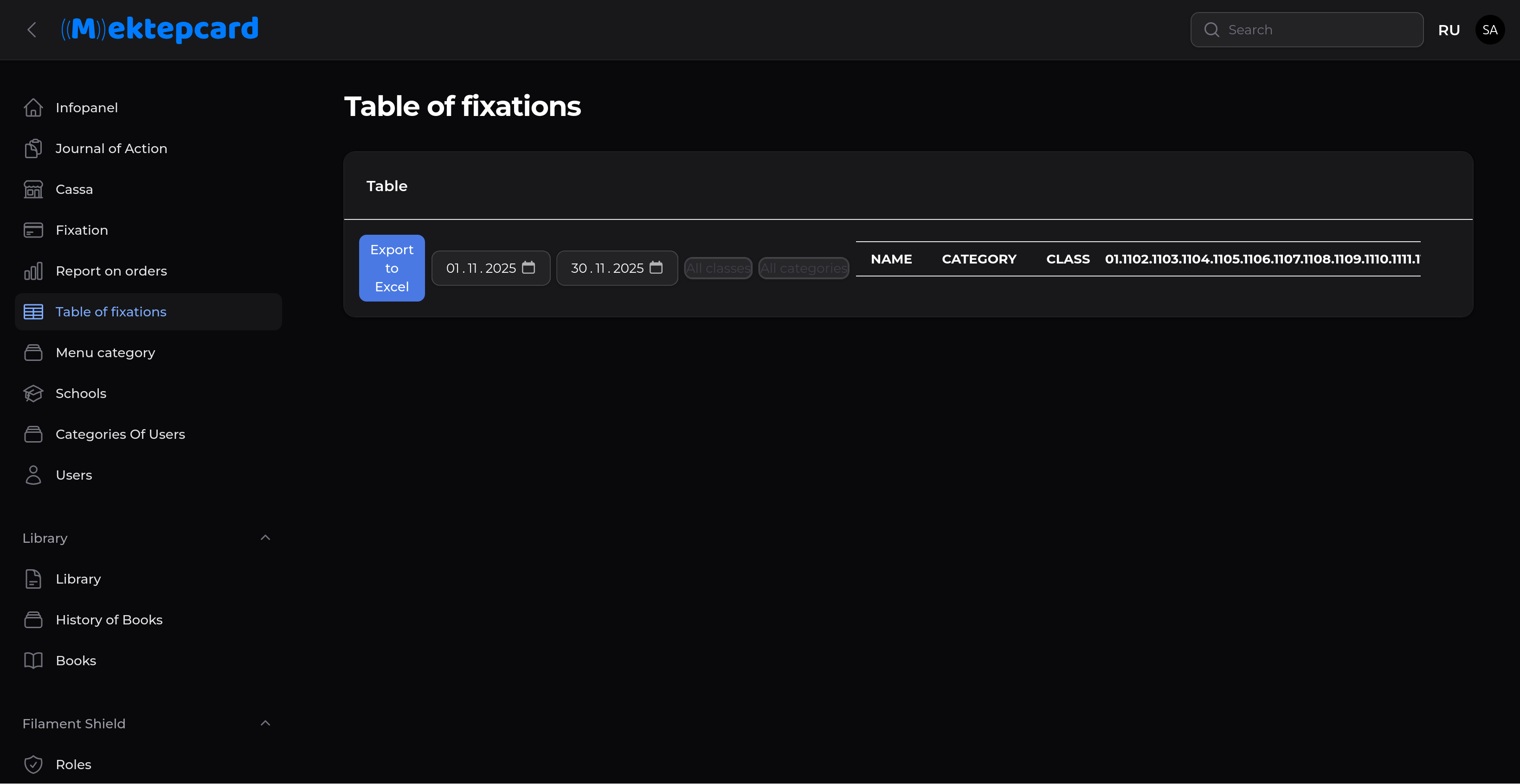Click the Cassa store icon
The width and height of the screenshot is (1520, 784).
(x=33, y=189)
